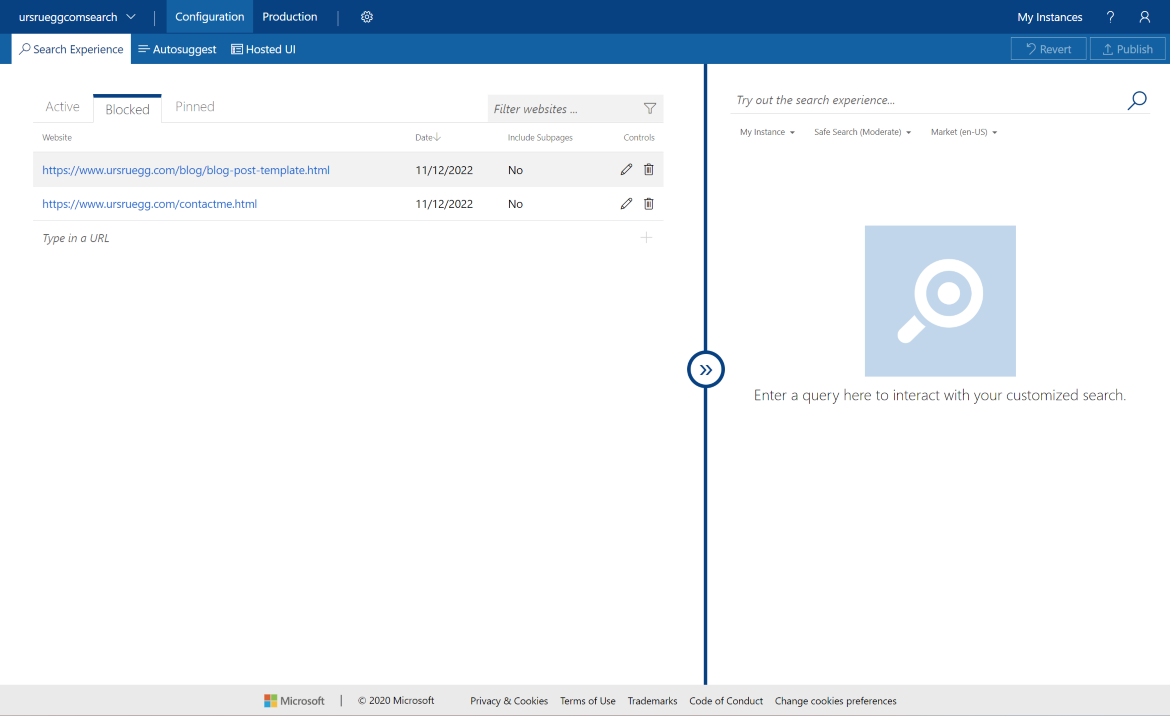Click the date in blog-post-template.html row
The width and height of the screenshot is (1170, 716).
444,170
